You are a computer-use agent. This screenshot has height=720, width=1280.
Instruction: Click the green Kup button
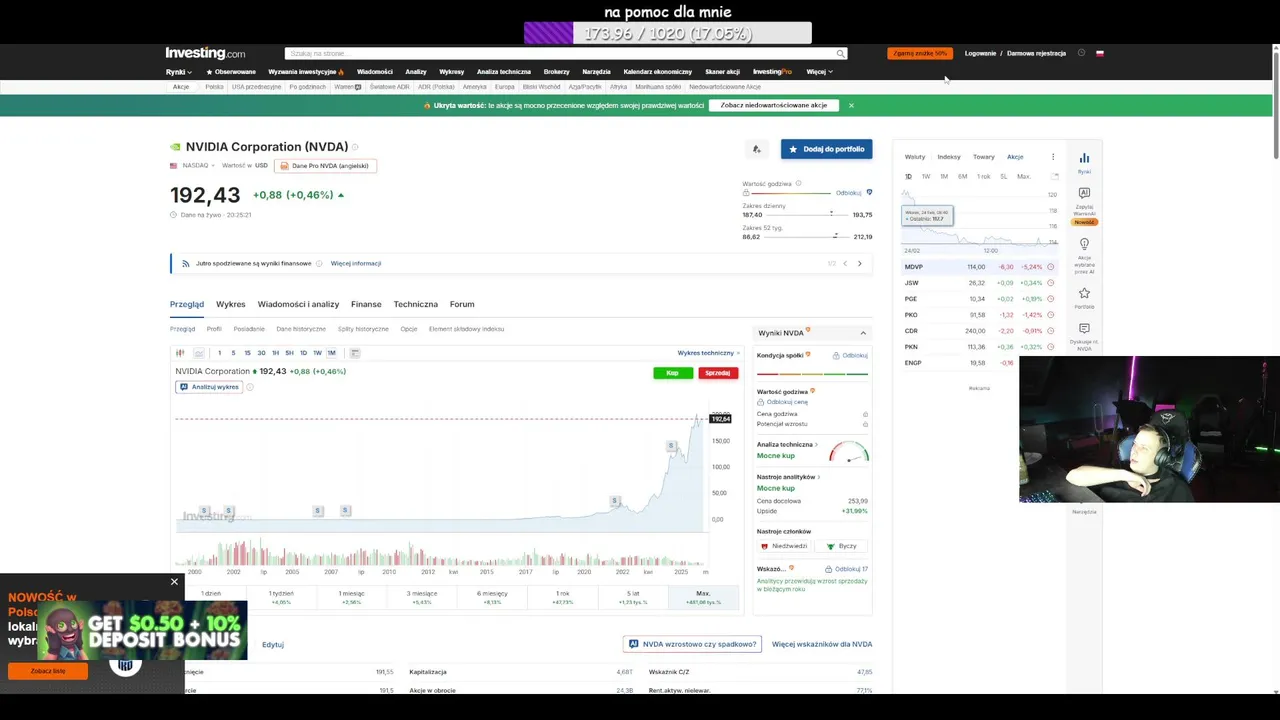click(673, 373)
